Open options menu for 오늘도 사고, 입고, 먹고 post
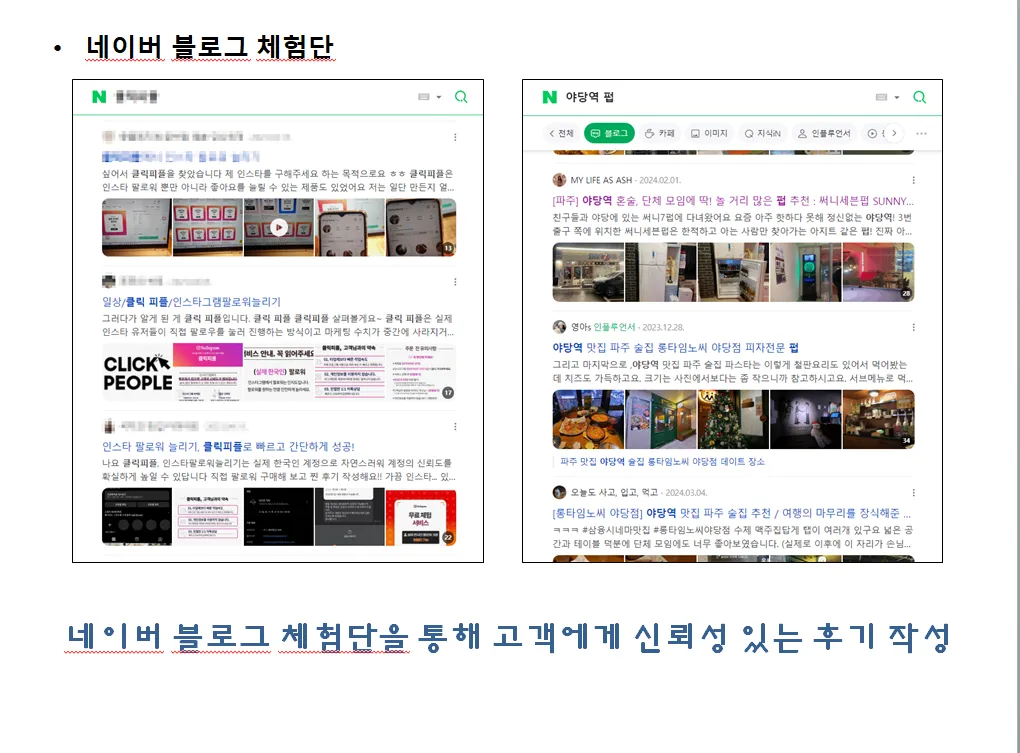 913,493
